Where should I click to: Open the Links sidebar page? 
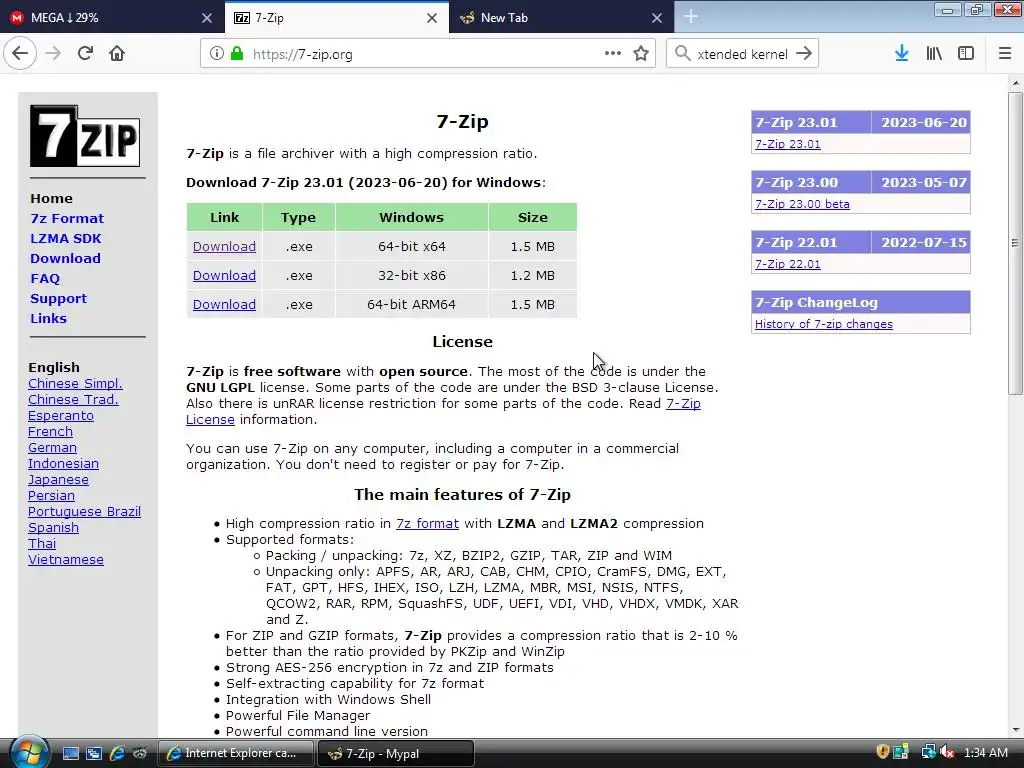pos(48,318)
